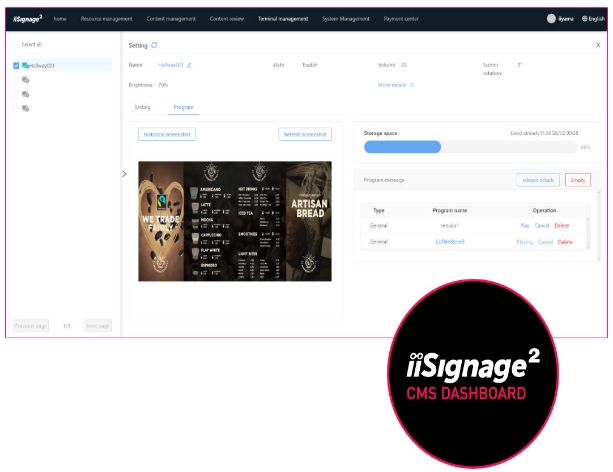Click the globe language icon labeled English
This screenshot has height=472, width=613.
pos(584,18)
